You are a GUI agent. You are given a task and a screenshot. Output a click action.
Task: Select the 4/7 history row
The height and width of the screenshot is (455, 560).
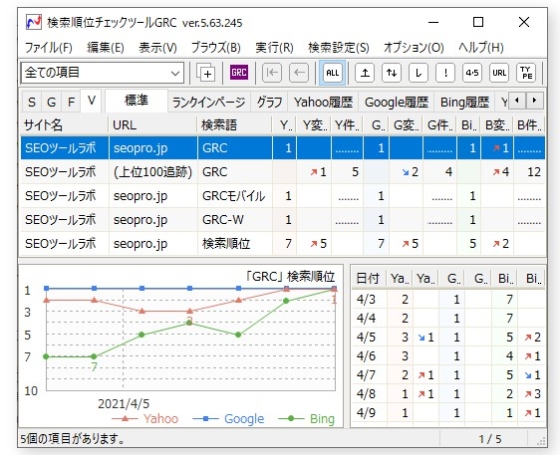[x=448, y=375]
